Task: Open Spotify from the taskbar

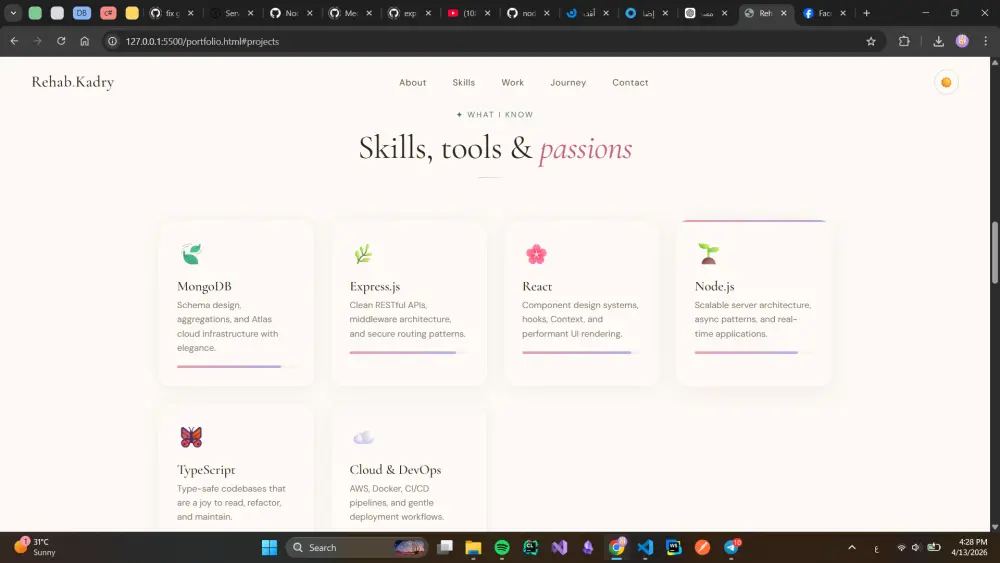Action: click(502, 548)
